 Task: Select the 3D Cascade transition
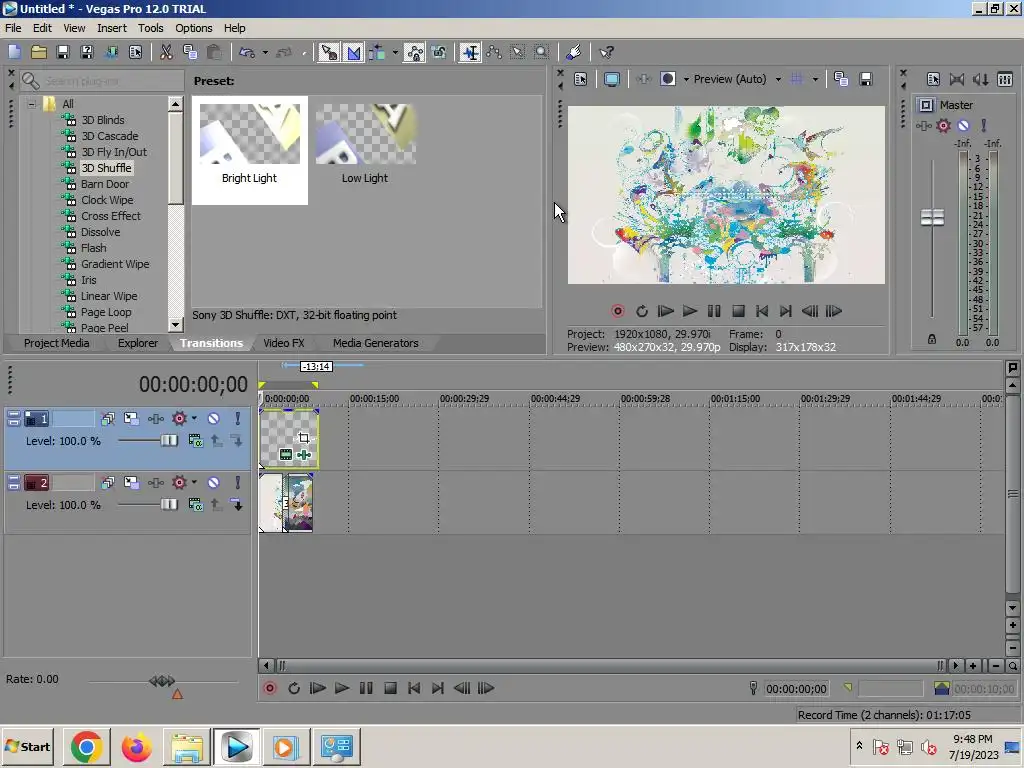pyautogui.click(x=110, y=136)
